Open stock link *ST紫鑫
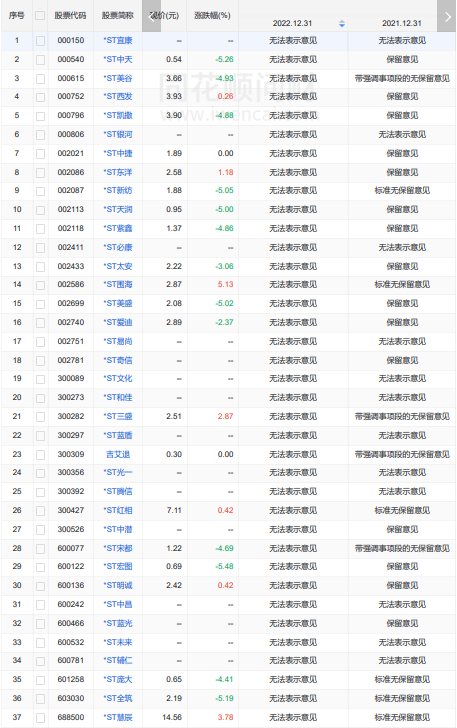This screenshot has width=457, height=728. [x=118, y=228]
